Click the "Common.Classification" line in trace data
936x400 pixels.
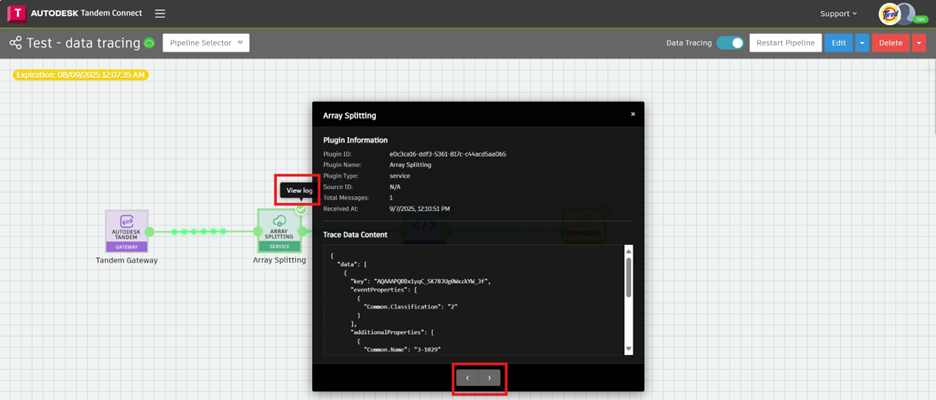(411, 306)
